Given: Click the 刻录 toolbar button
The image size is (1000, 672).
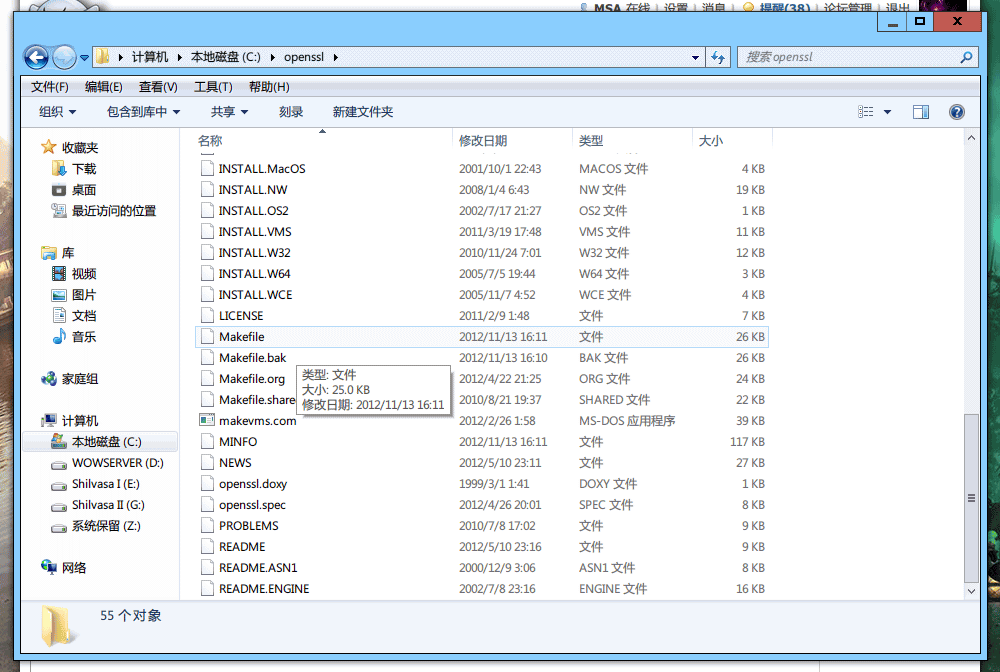Looking at the screenshot, I should 291,112.
